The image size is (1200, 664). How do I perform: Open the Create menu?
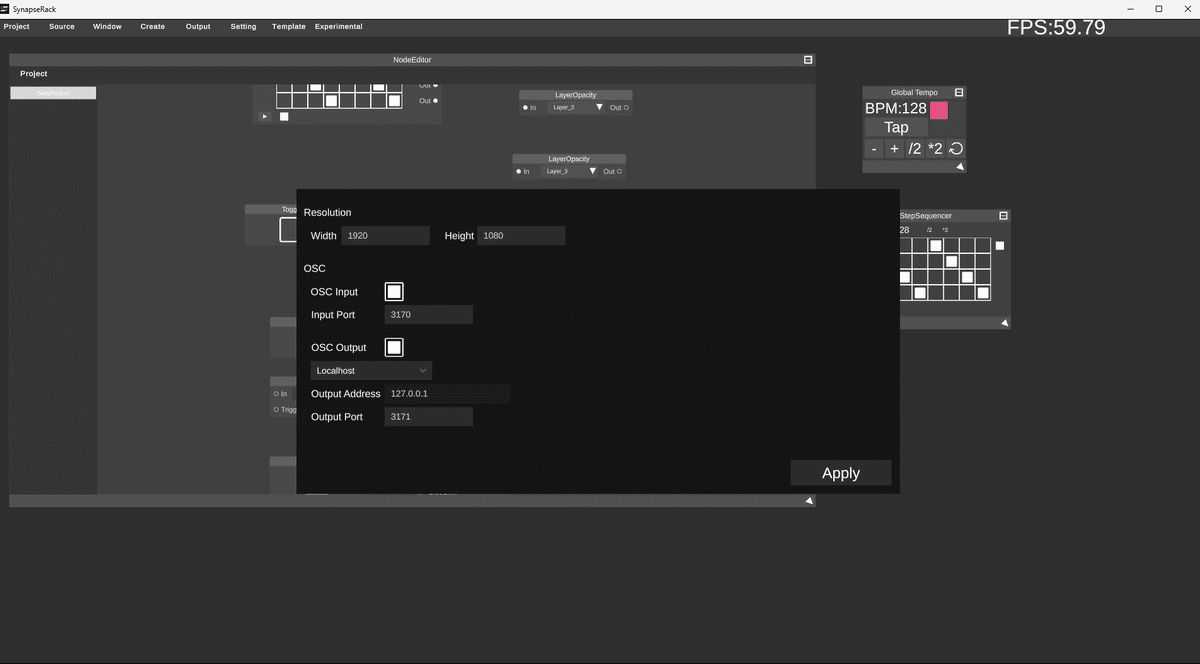pyautogui.click(x=152, y=26)
